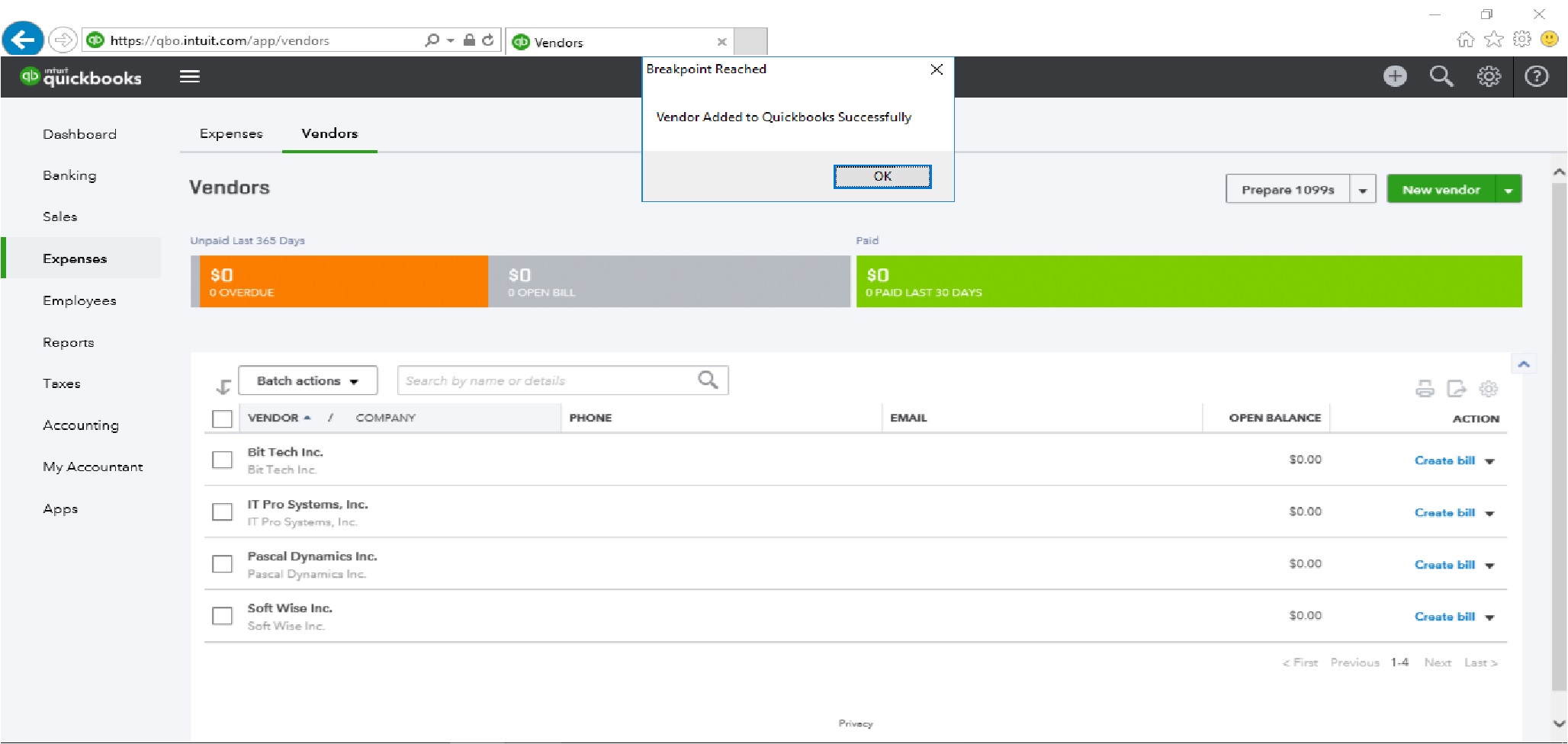The width and height of the screenshot is (1568, 744).
Task: Click the vendor search input field
Action: pyautogui.click(x=563, y=380)
